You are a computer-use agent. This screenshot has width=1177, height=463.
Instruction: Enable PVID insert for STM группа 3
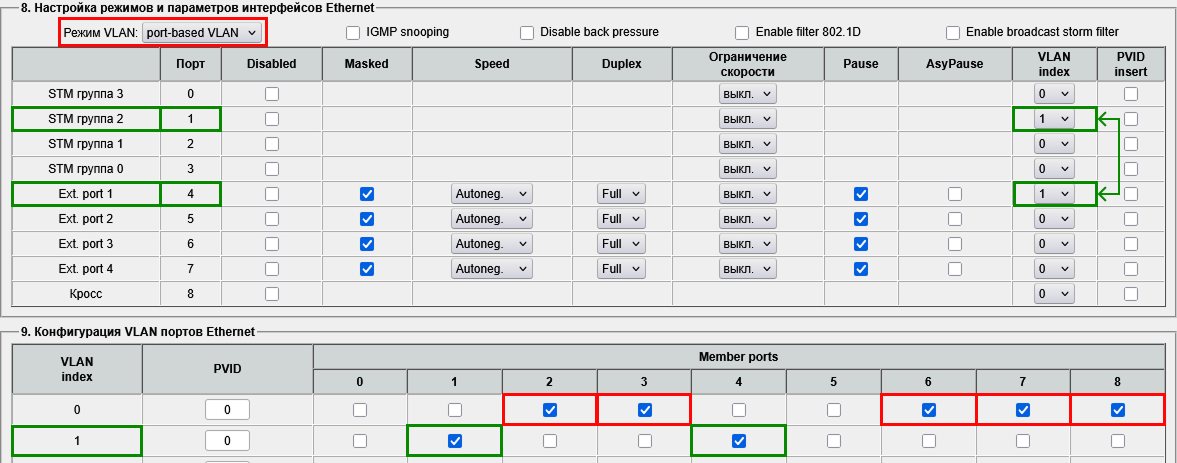(1130, 94)
